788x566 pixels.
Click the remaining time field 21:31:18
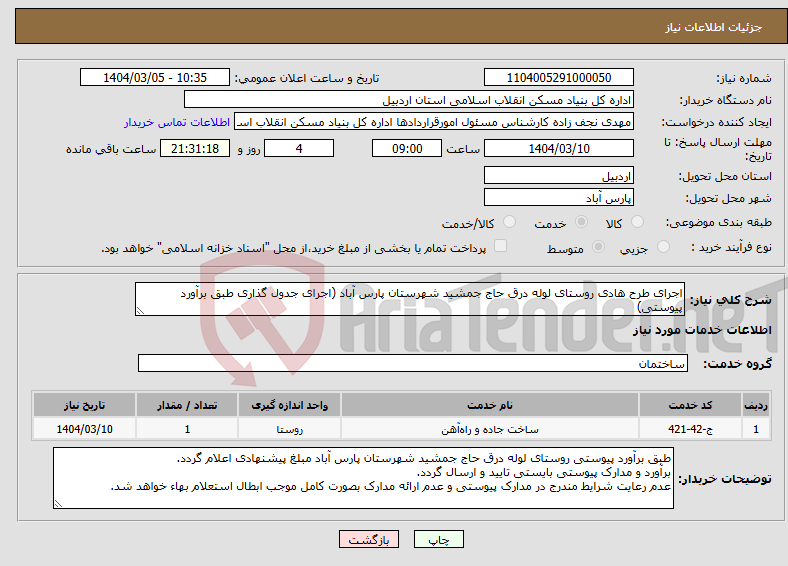(x=195, y=148)
